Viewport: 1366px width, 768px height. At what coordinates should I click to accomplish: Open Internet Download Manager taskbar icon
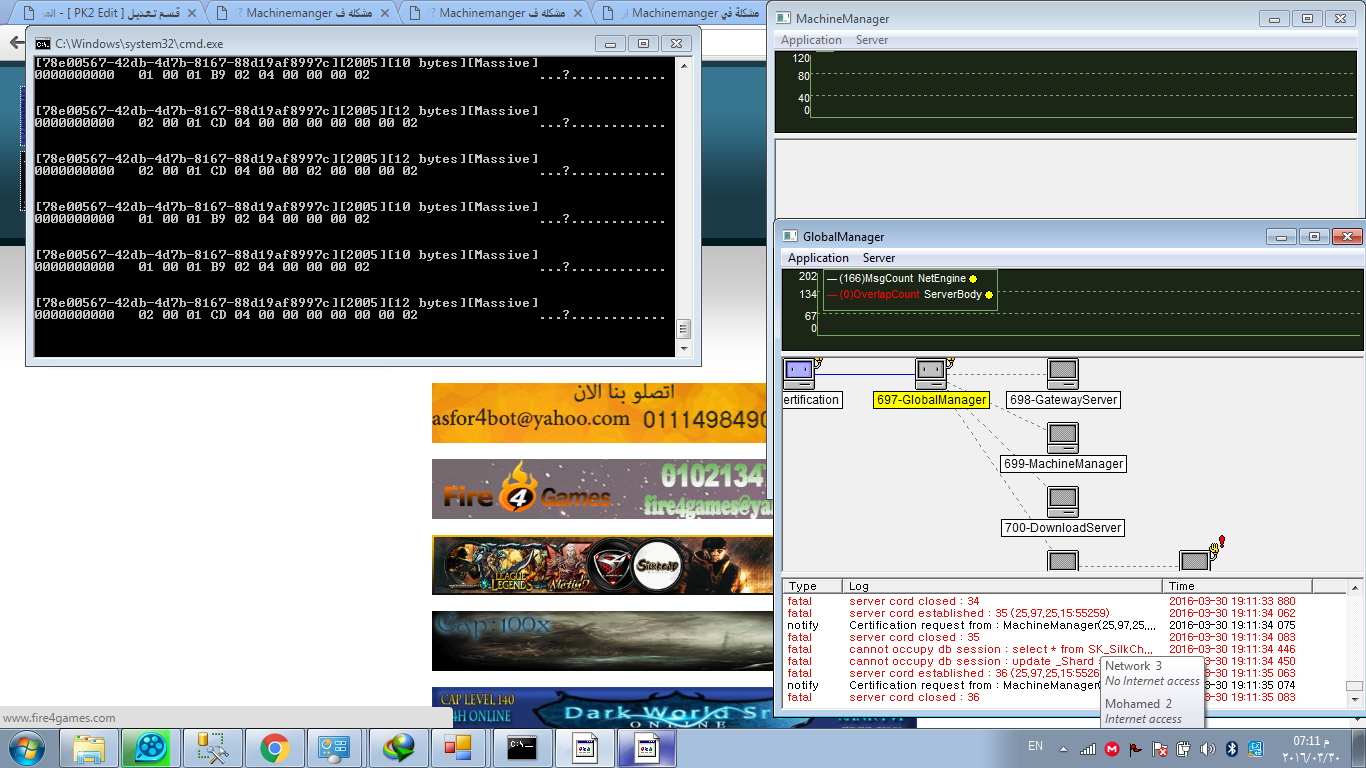pyautogui.click(x=398, y=748)
